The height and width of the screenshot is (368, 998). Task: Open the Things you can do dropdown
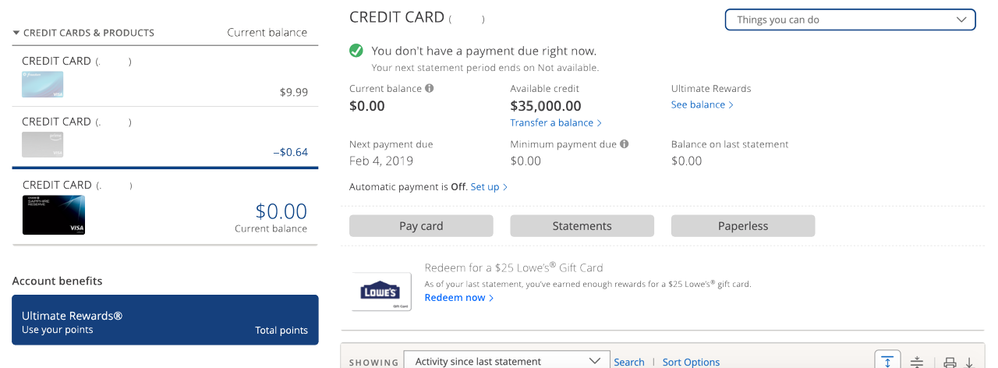pyautogui.click(x=850, y=20)
